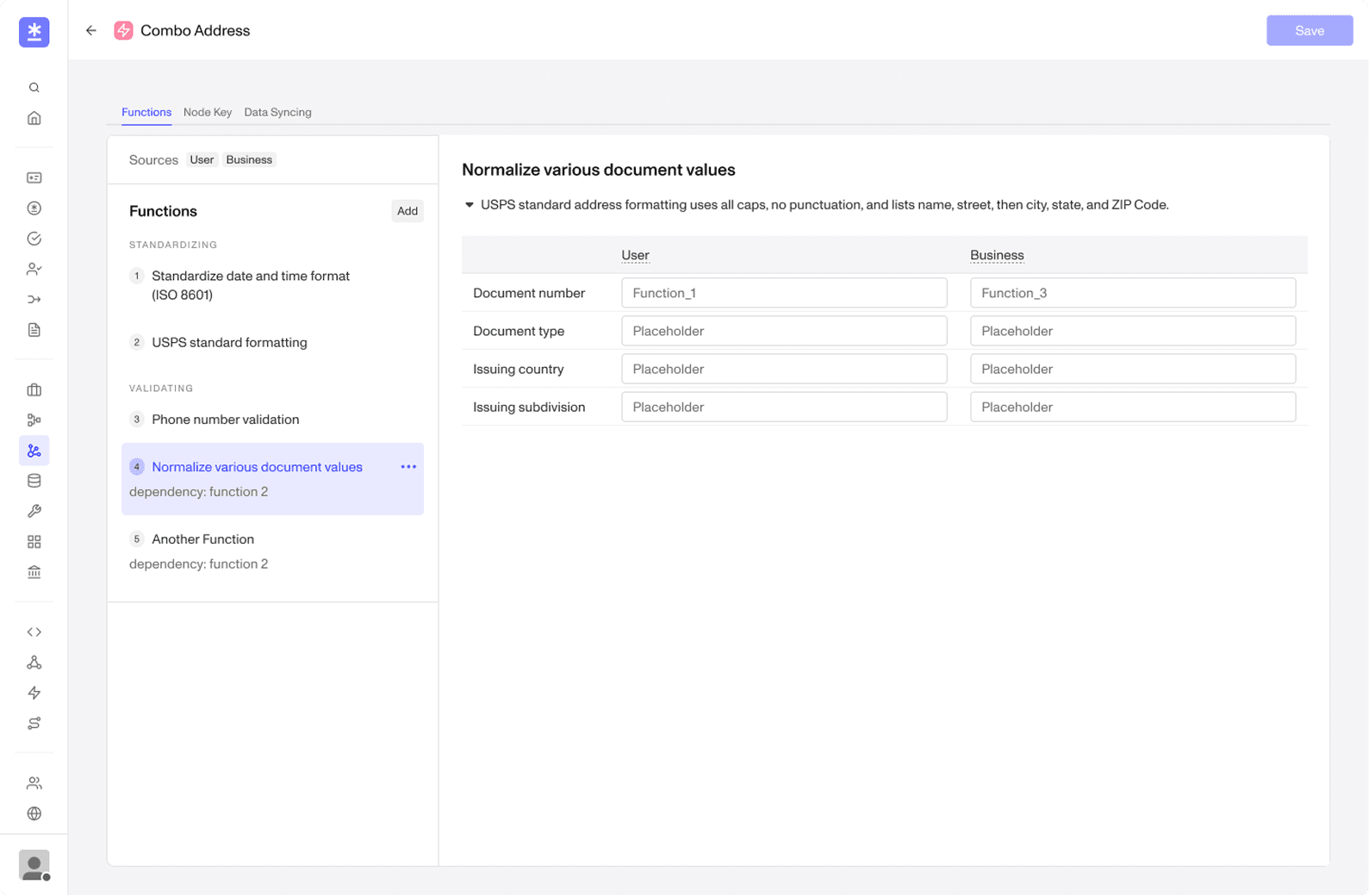Focus the User Issuing subdivision field
This screenshot has height=896, width=1369.
[784, 407]
